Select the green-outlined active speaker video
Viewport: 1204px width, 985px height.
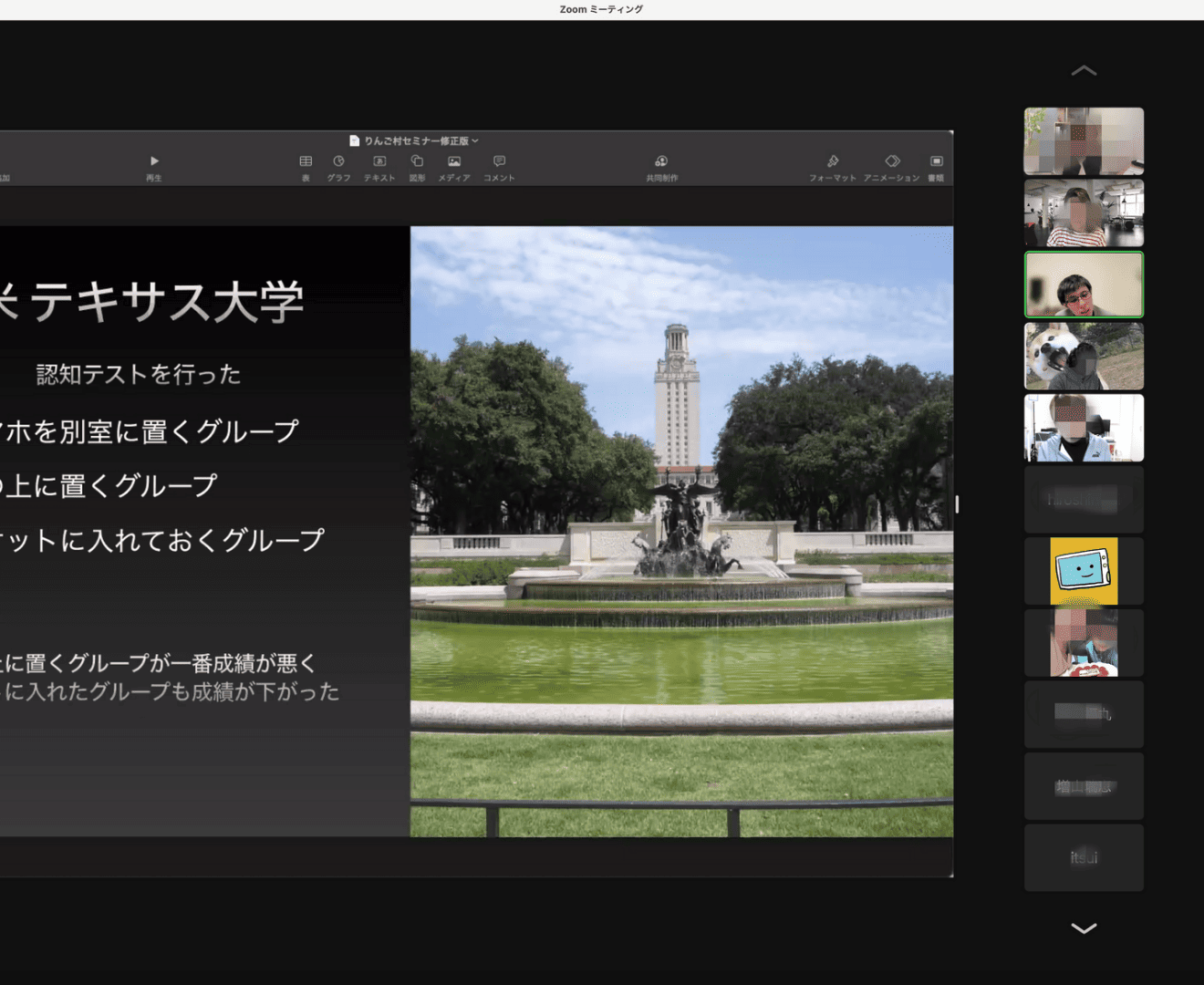coord(1084,285)
